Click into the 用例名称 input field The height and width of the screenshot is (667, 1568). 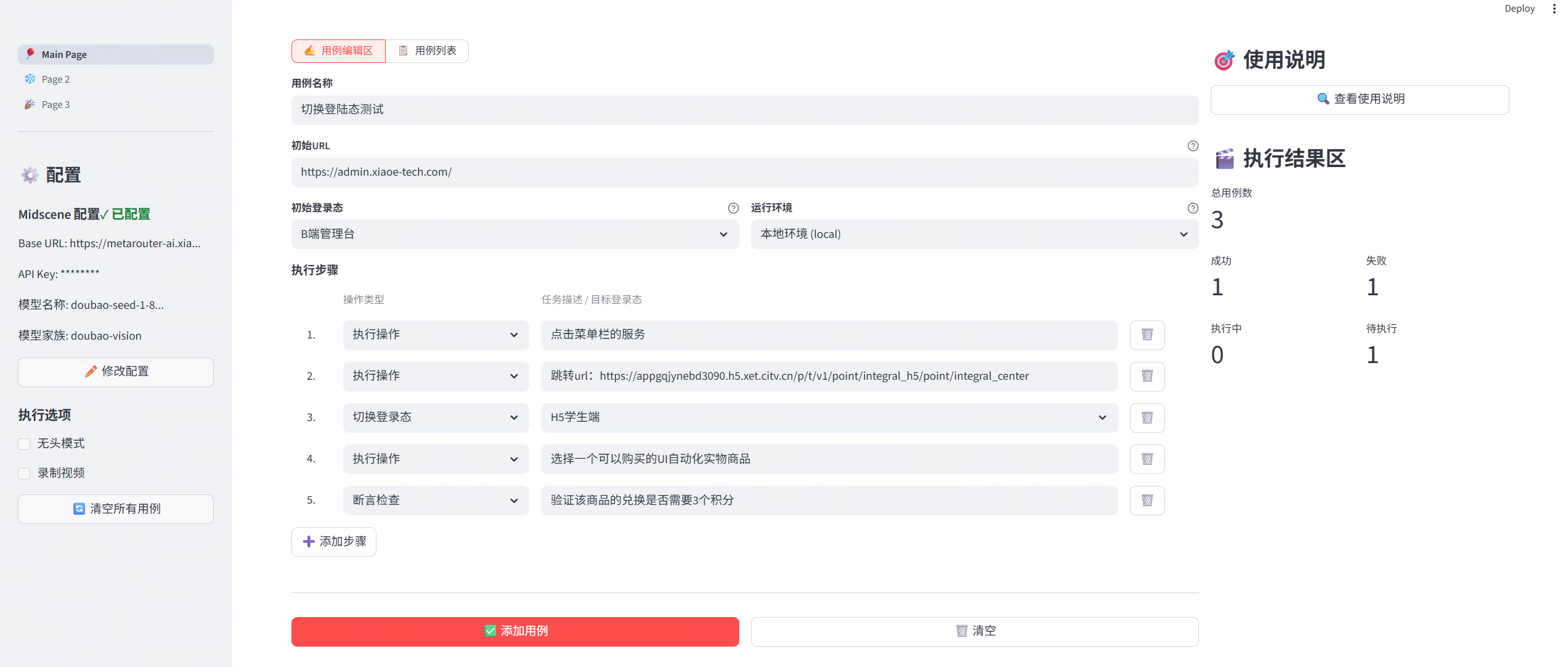click(744, 110)
